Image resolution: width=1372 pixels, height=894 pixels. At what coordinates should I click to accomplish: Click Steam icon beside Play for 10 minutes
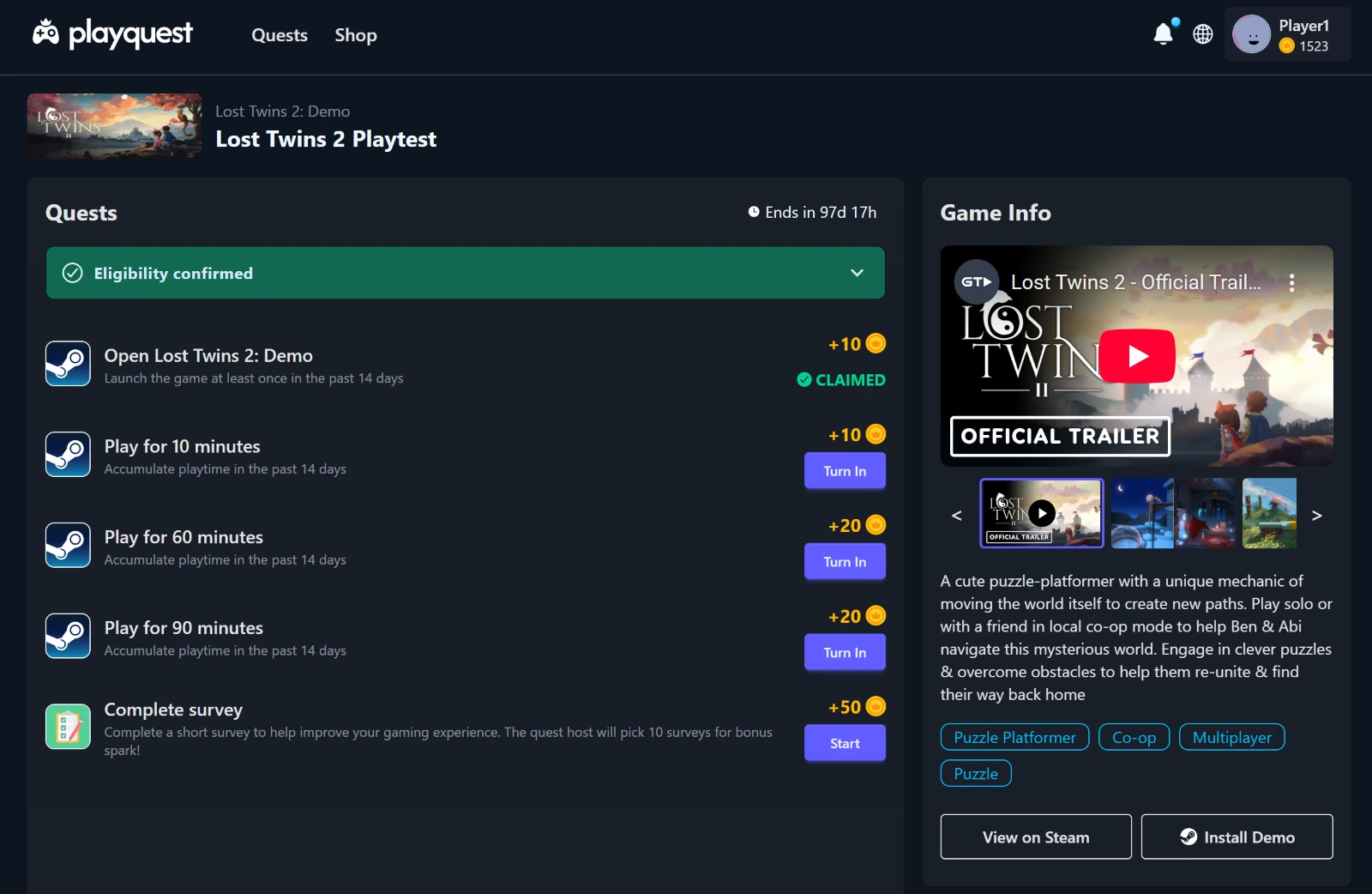pos(68,455)
